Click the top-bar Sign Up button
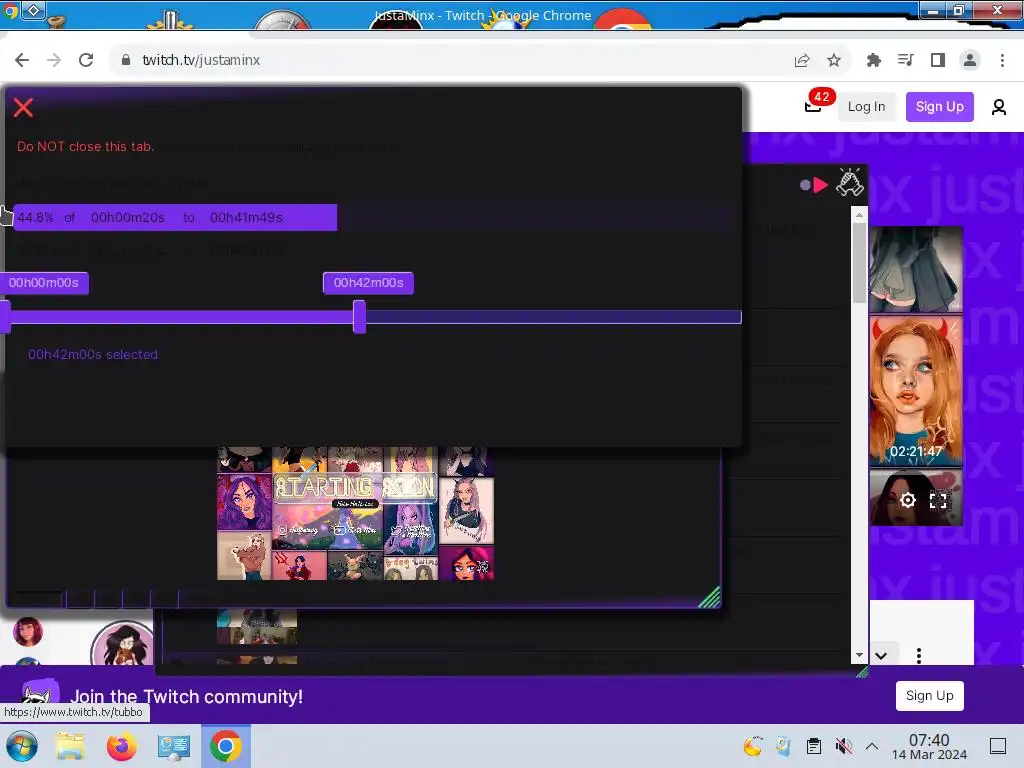 pos(939,106)
